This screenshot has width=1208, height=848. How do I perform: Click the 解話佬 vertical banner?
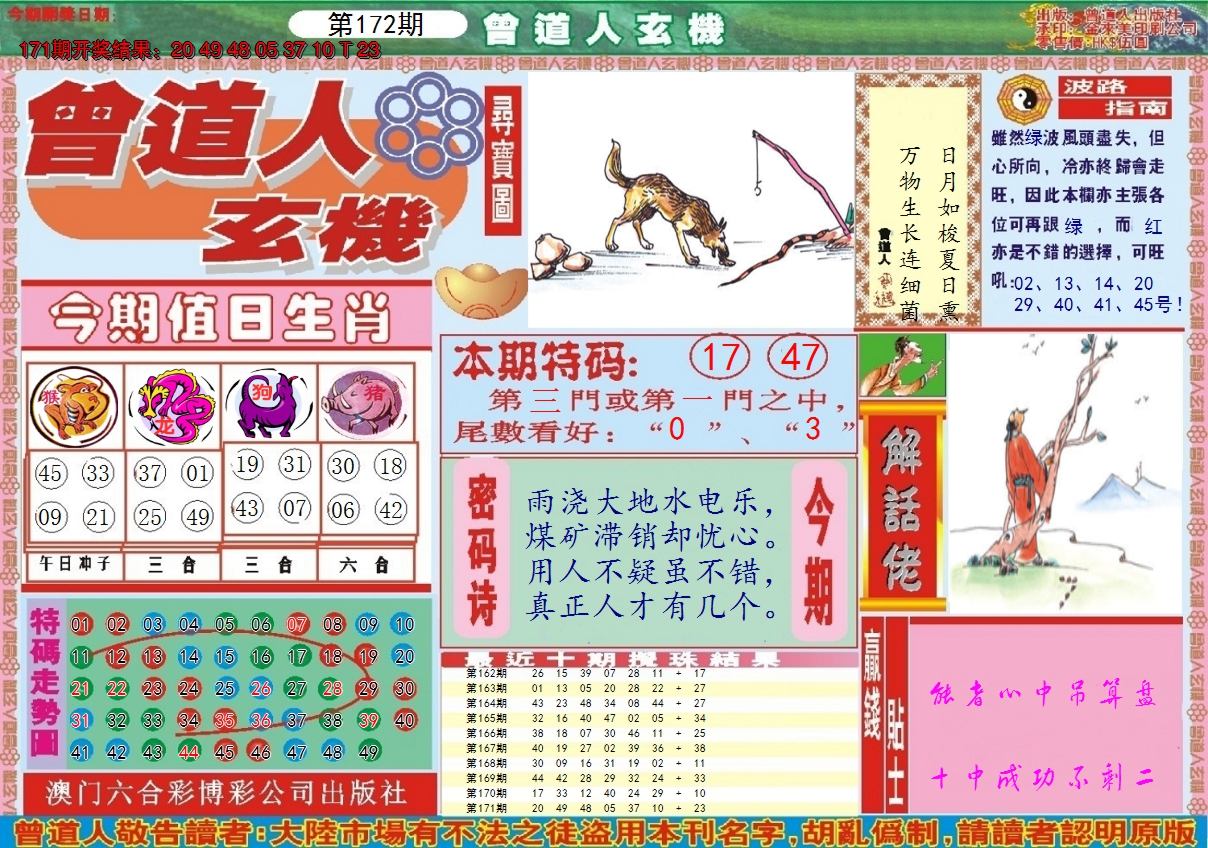tap(901, 505)
